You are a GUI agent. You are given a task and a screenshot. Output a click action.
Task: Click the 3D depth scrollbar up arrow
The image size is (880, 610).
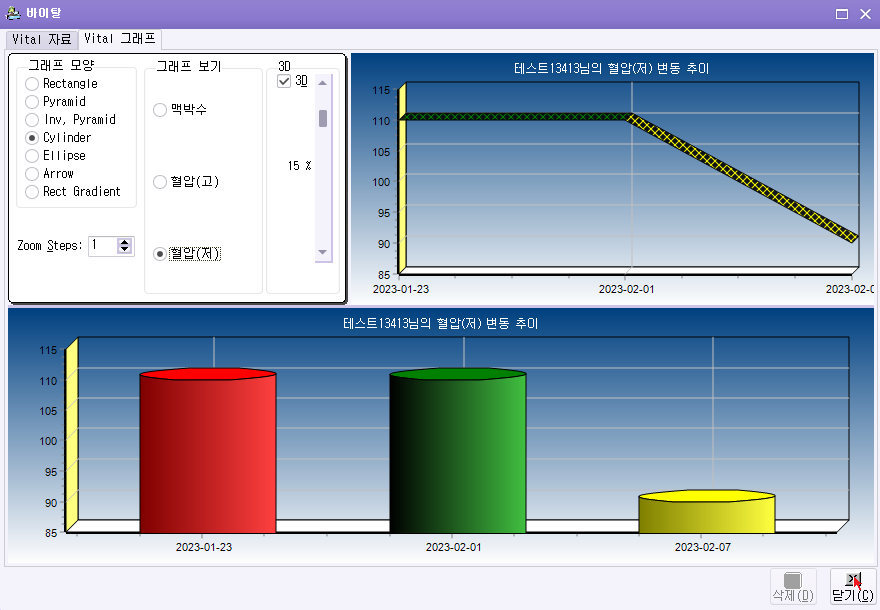tap(322, 82)
